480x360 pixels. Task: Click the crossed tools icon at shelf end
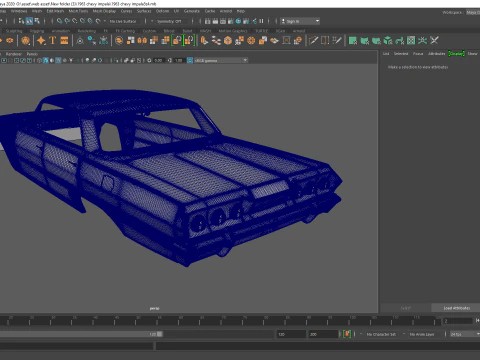[434, 41]
